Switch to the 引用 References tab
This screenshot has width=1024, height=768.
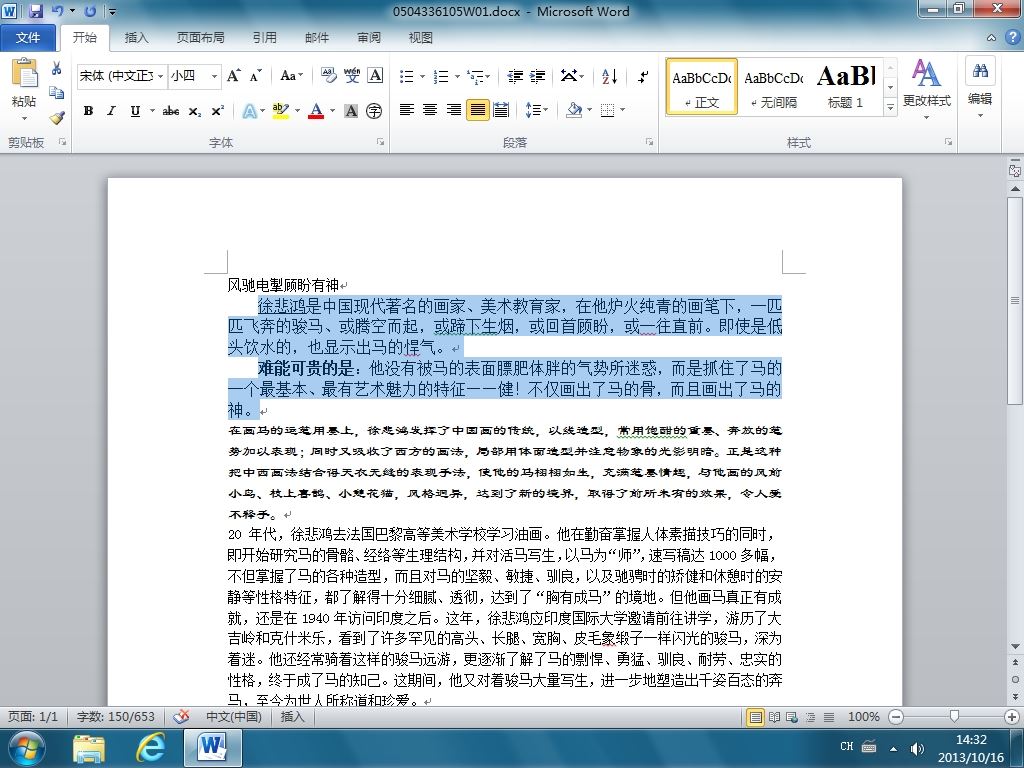pos(264,38)
